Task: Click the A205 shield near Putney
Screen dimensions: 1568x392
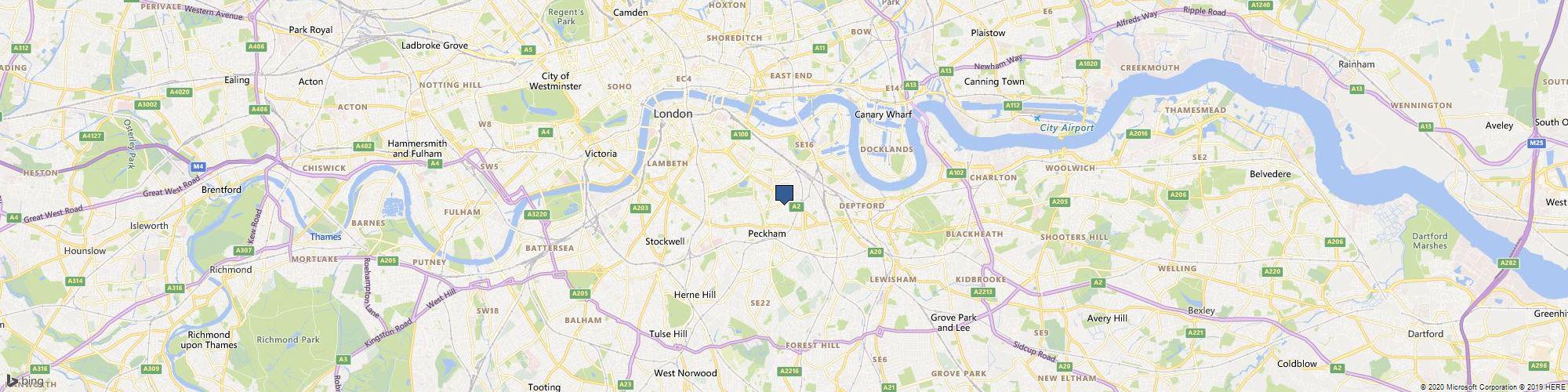Action: 387,260
